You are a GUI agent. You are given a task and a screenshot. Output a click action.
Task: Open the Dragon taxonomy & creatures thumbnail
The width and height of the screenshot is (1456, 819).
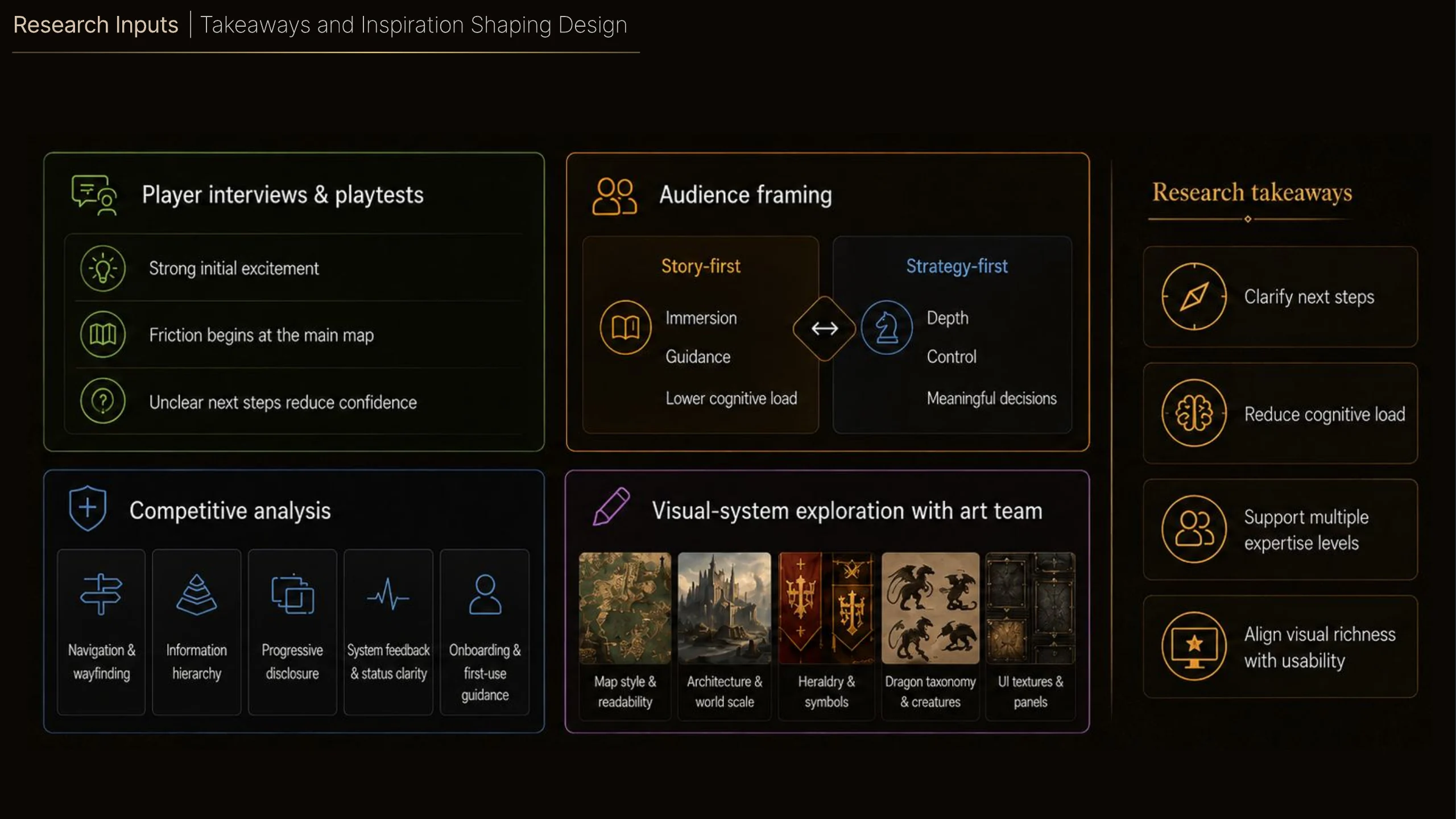930,608
